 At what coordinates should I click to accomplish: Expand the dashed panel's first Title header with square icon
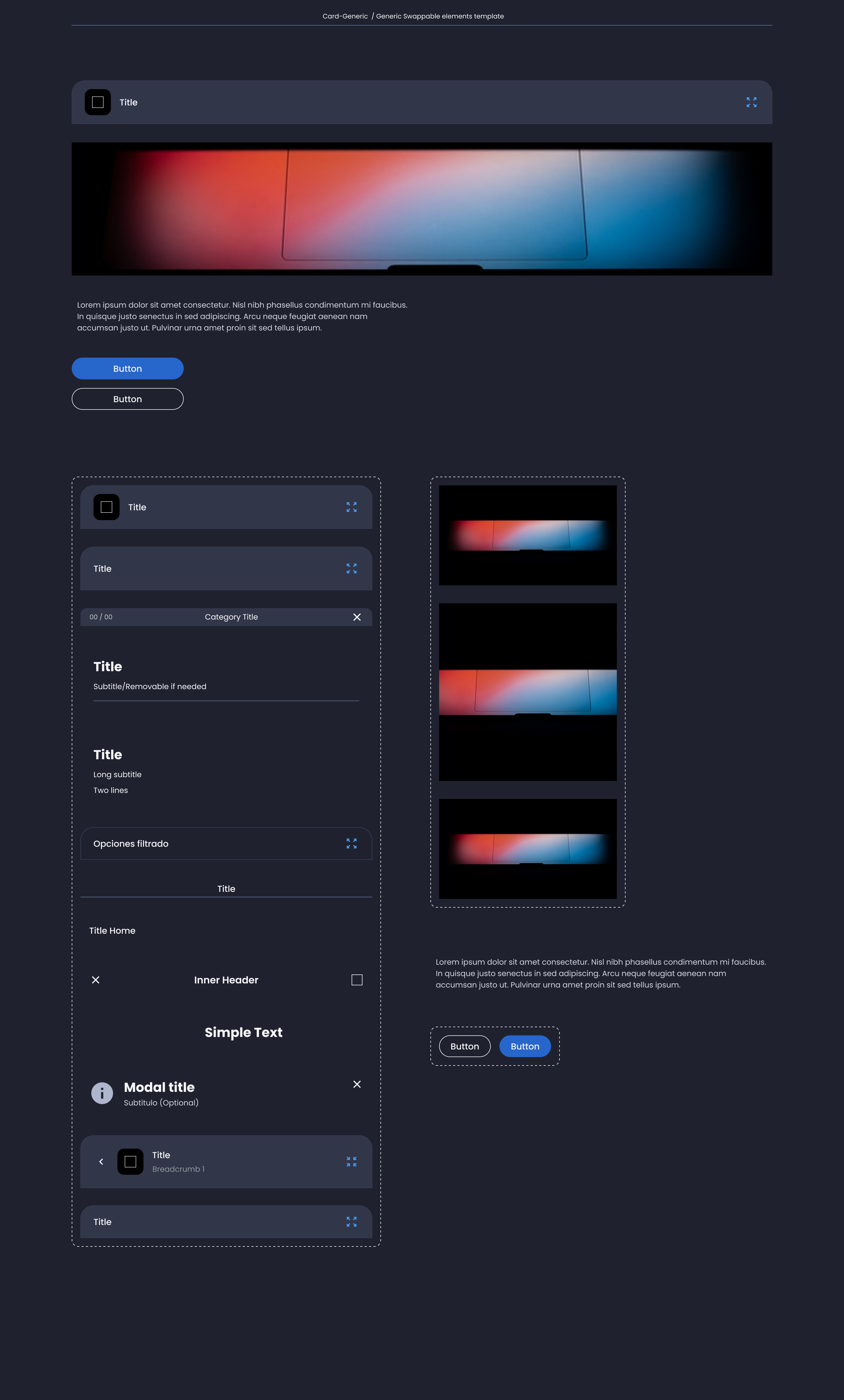351,507
